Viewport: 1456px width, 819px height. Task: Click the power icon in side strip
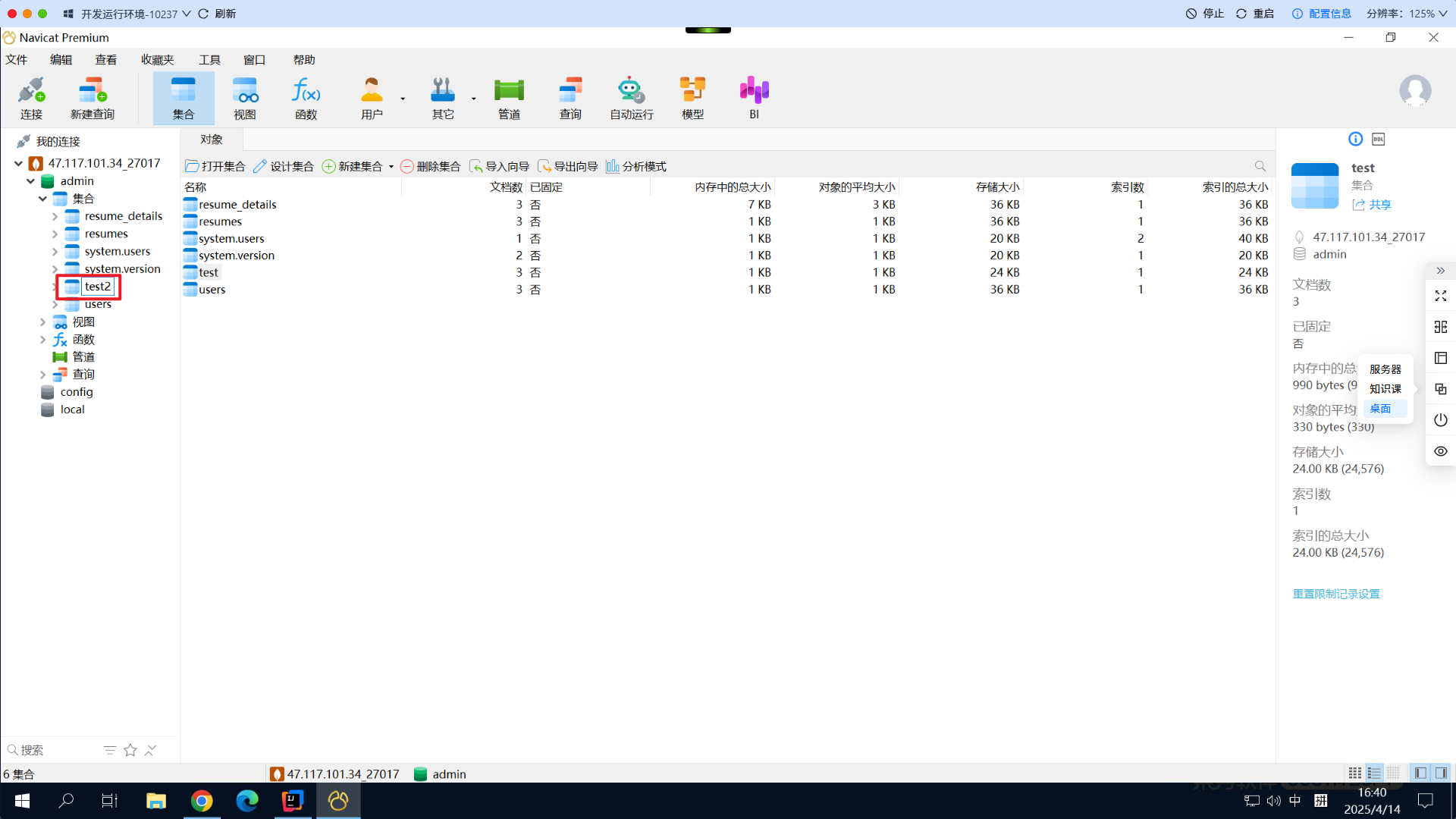pyautogui.click(x=1441, y=420)
